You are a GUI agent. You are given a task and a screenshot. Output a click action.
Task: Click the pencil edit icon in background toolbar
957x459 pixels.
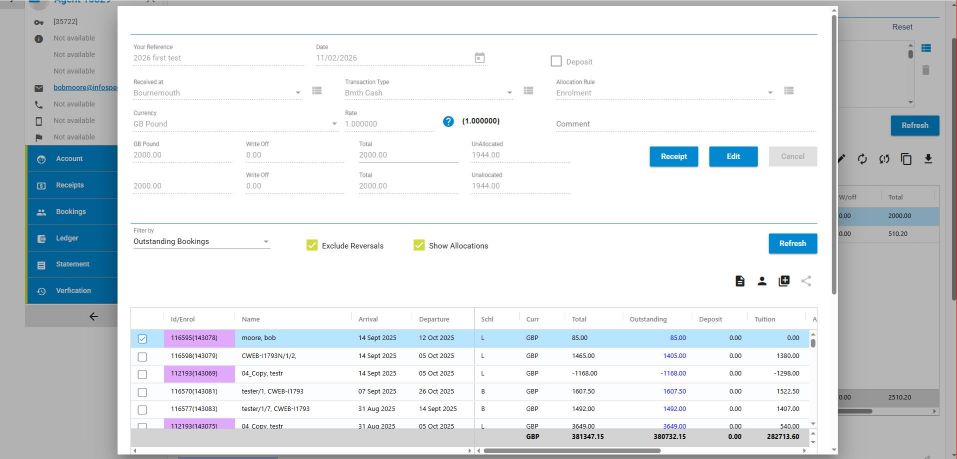842,159
